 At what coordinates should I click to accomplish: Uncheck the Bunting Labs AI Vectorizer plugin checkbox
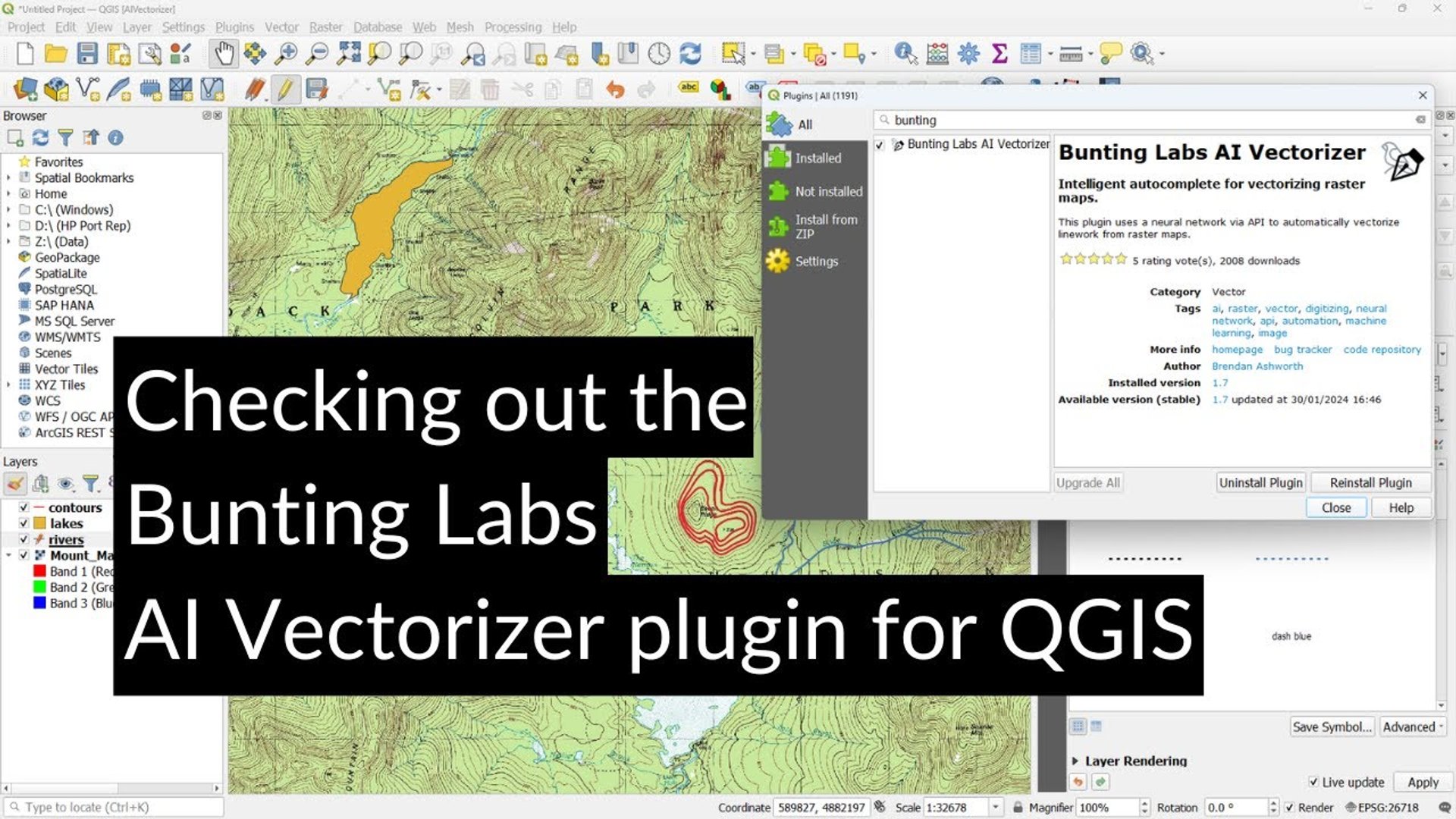(880, 144)
